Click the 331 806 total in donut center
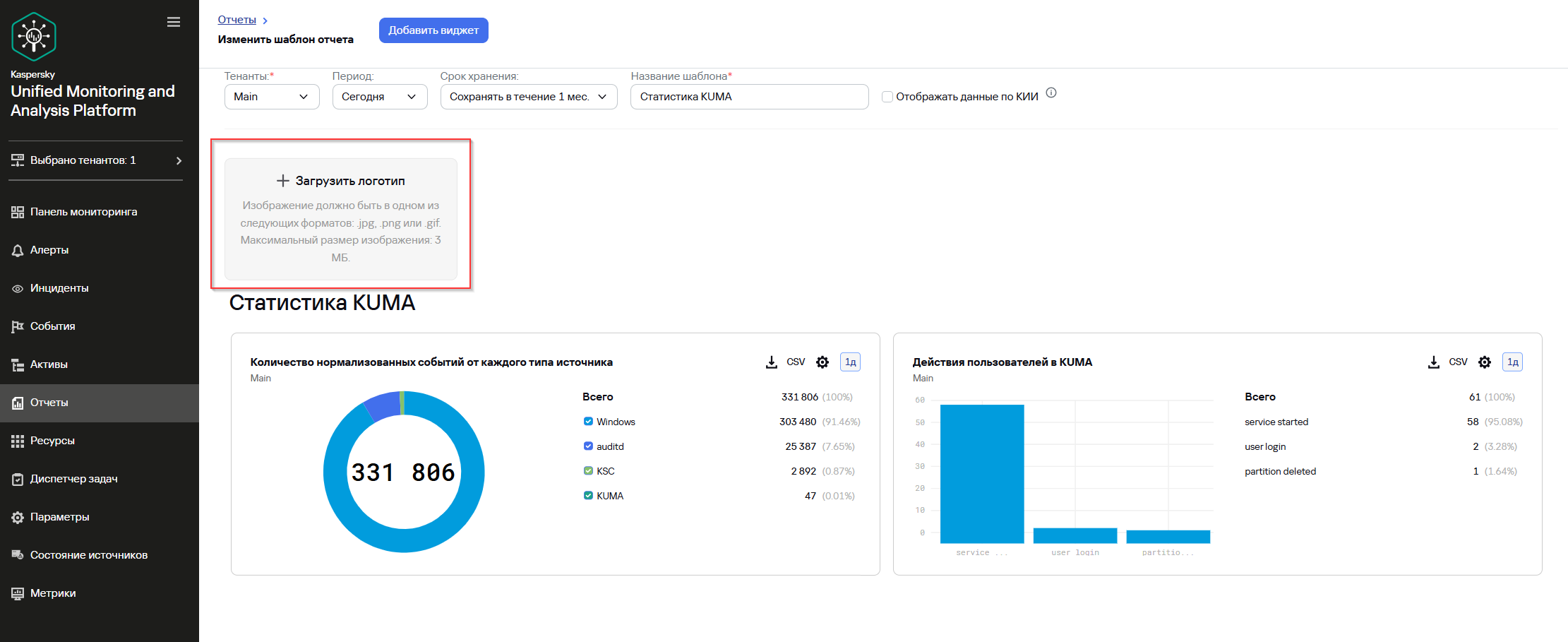Viewport: 1568px width, 642px height. point(403,472)
